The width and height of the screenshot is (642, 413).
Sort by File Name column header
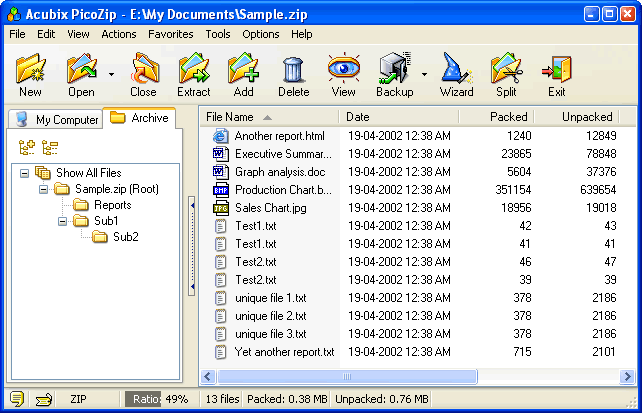pos(269,117)
